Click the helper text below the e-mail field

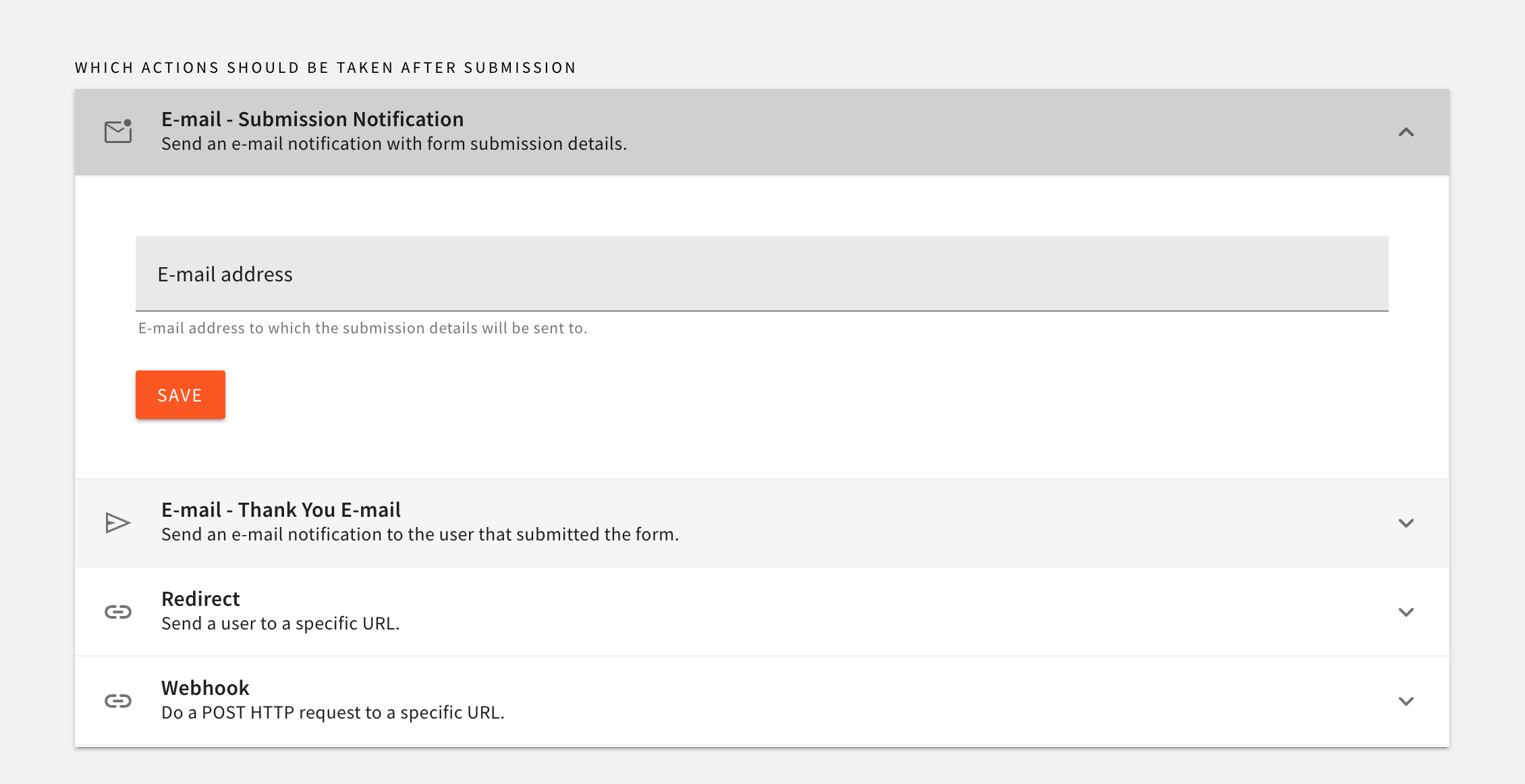click(x=363, y=329)
